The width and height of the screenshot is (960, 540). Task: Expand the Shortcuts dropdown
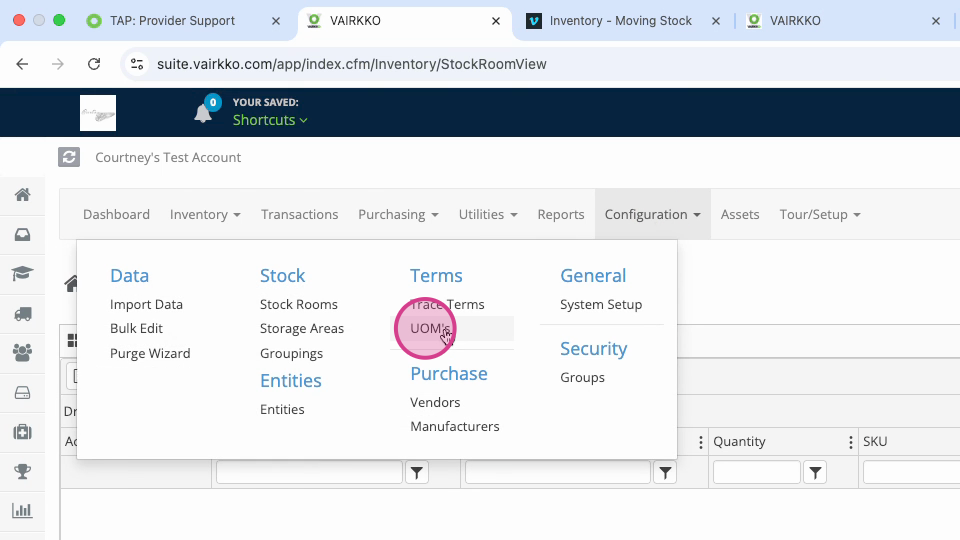[x=270, y=120]
